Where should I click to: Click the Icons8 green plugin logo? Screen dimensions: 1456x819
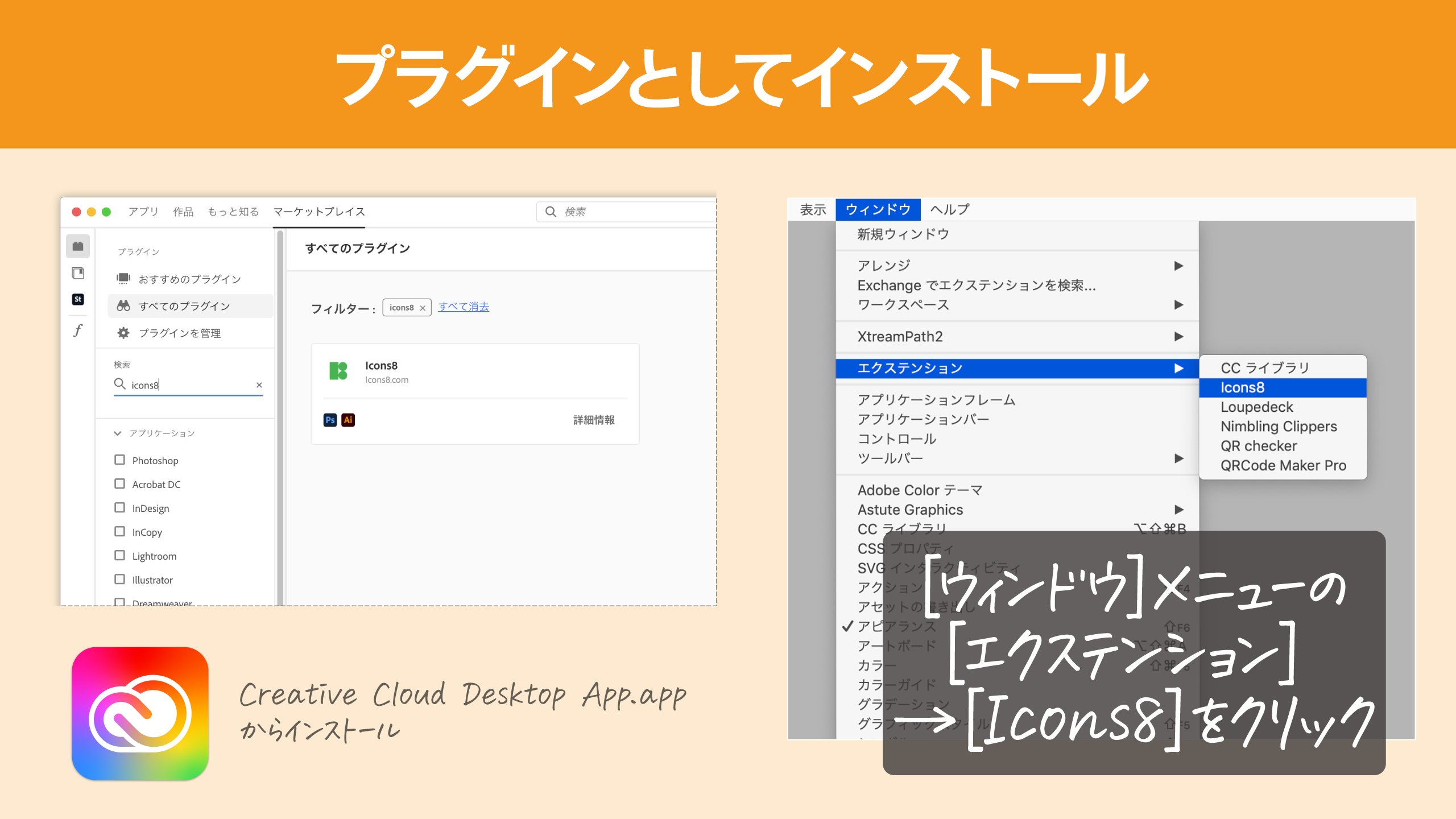point(338,371)
